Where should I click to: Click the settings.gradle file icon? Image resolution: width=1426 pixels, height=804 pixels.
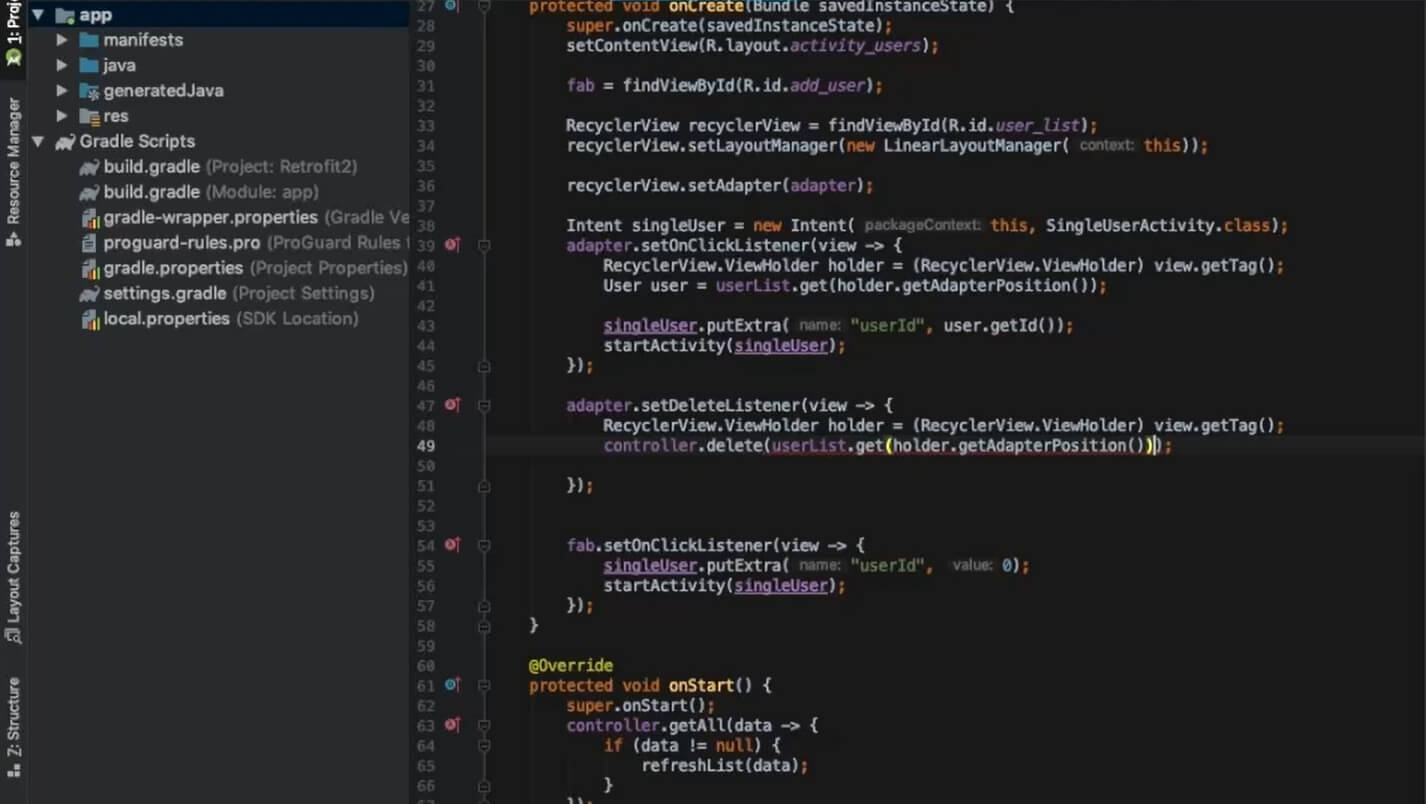tap(88, 294)
